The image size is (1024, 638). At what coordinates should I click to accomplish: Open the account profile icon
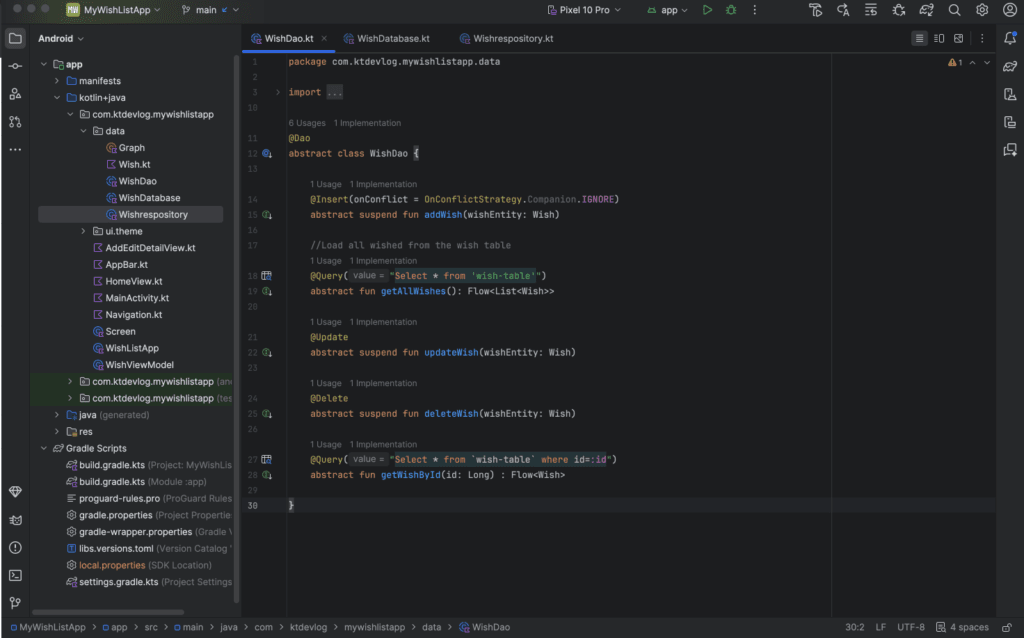click(1010, 10)
